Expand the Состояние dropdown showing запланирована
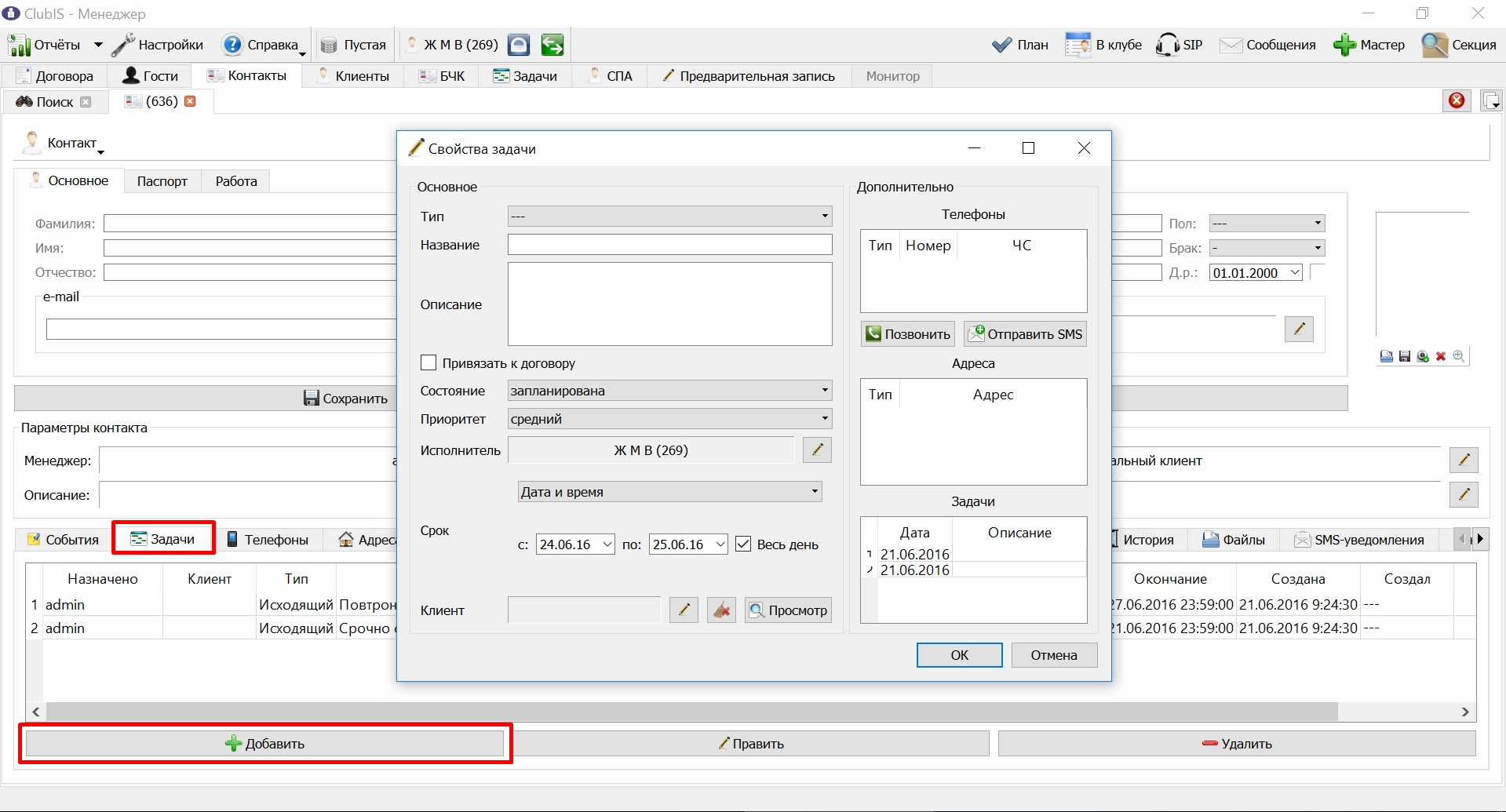The image size is (1506, 812). pyautogui.click(x=669, y=390)
